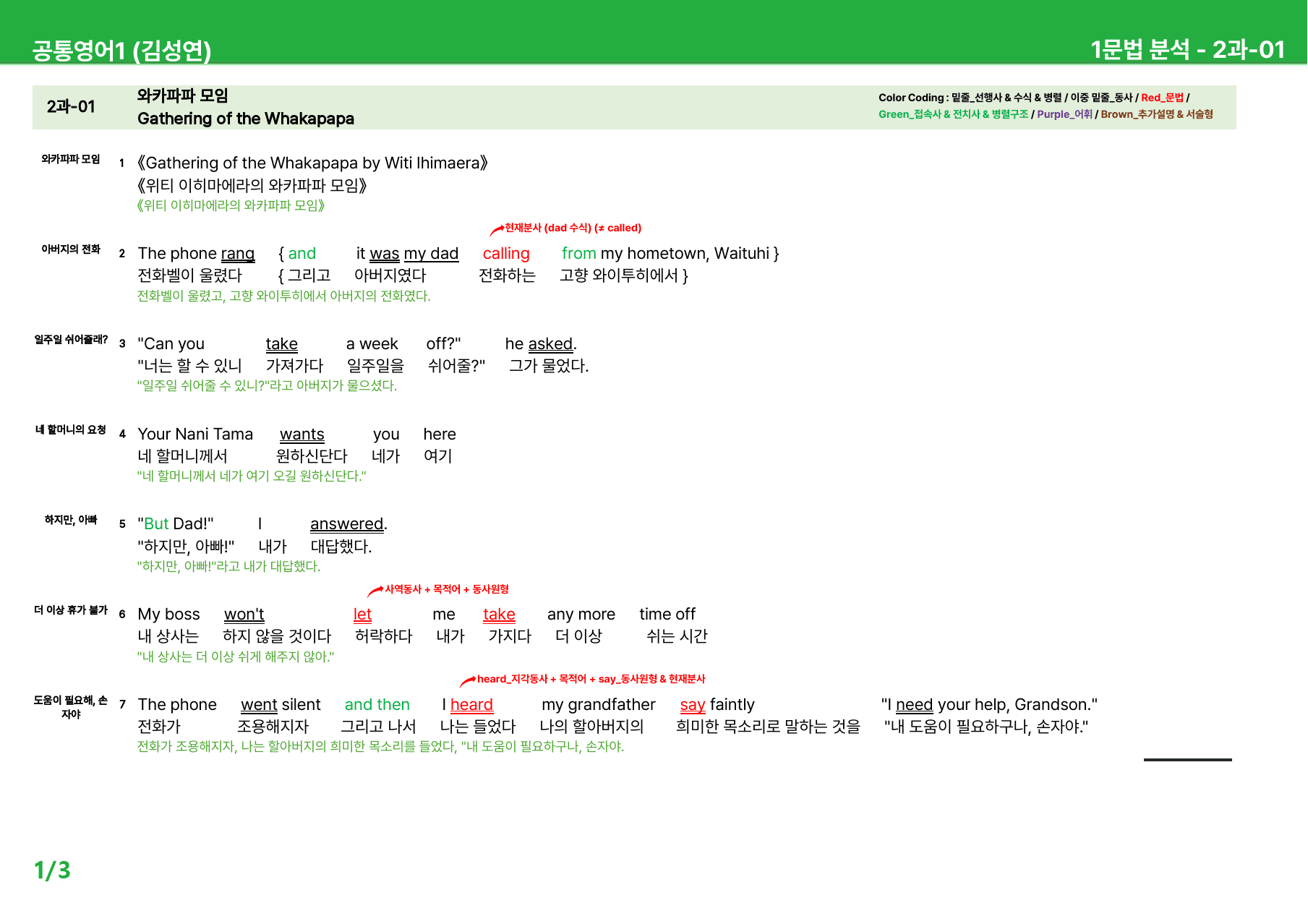Click the green word from in sentence 2
The image size is (1308, 924).
pyautogui.click(x=579, y=254)
